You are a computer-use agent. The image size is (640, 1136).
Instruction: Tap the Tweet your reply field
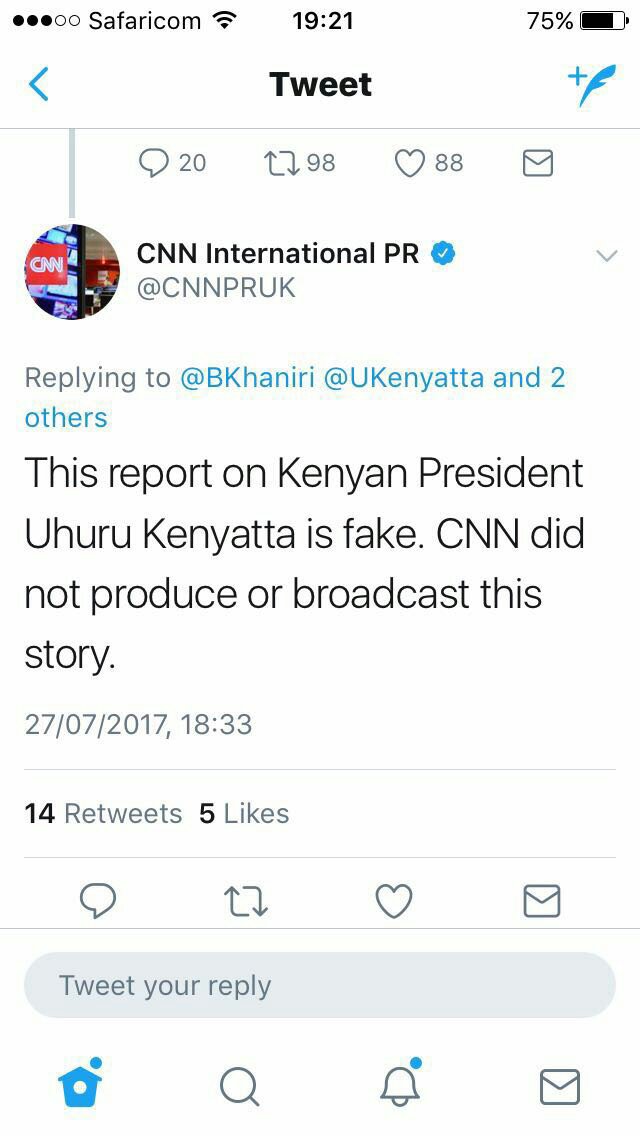tap(320, 985)
